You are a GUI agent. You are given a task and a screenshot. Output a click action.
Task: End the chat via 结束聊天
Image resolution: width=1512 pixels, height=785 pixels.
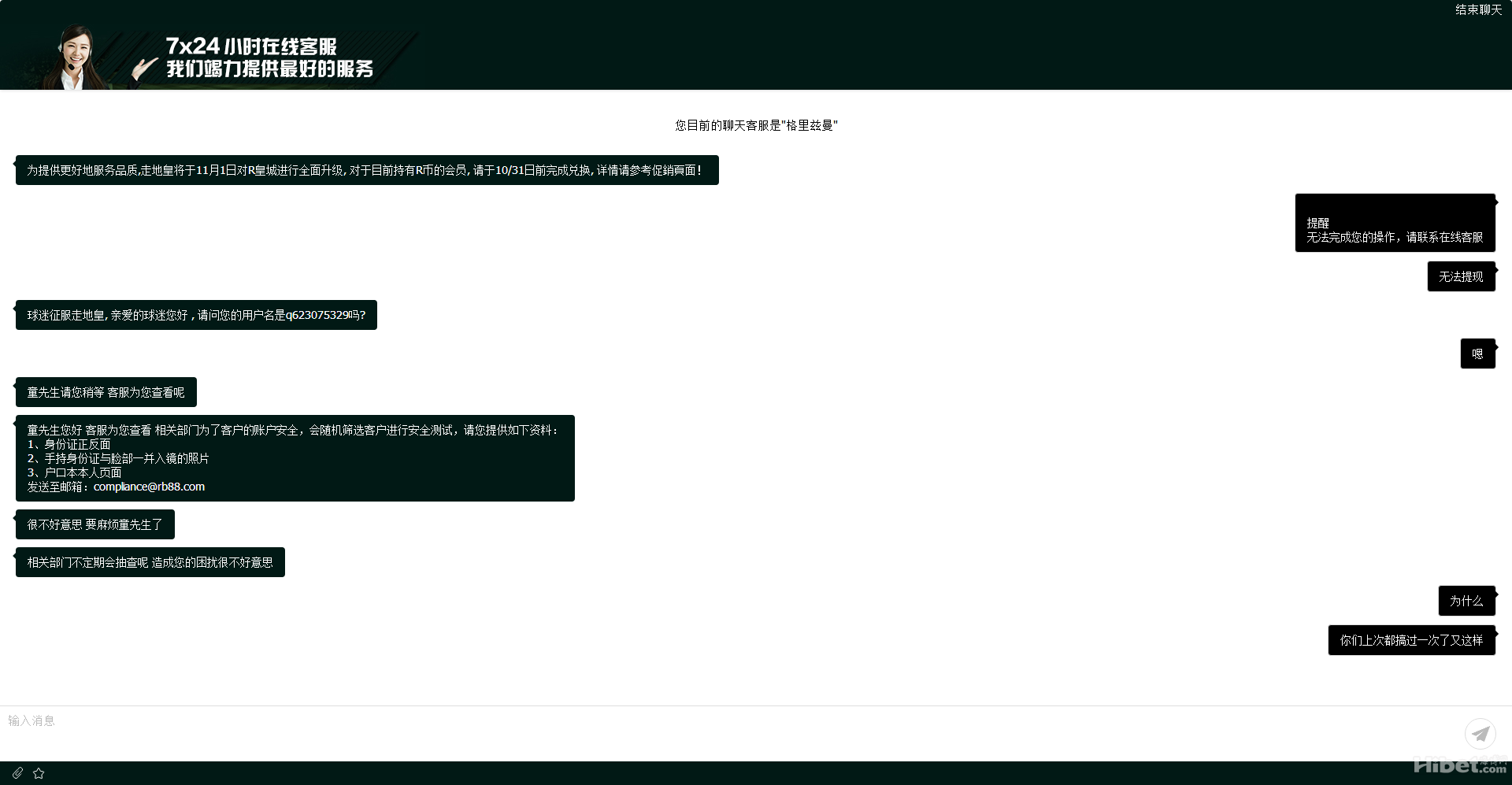(x=1478, y=10)
